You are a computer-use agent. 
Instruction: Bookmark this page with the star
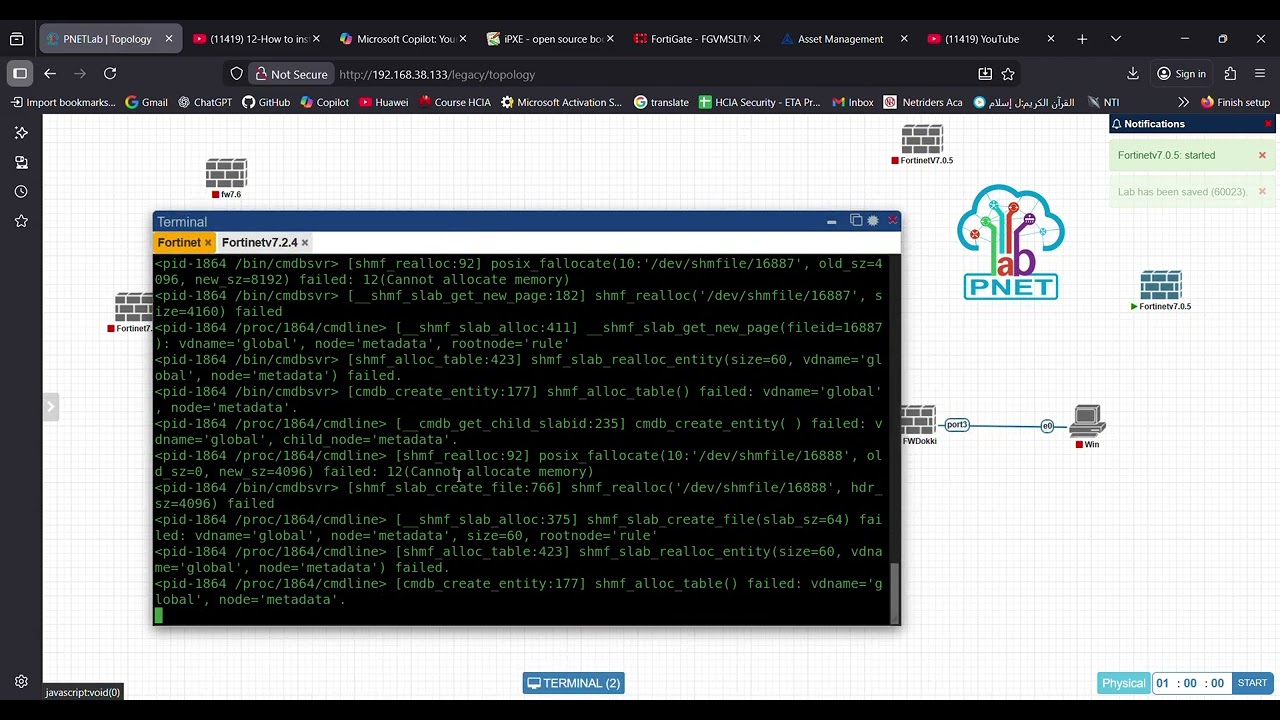click(x=1008, y=74)
